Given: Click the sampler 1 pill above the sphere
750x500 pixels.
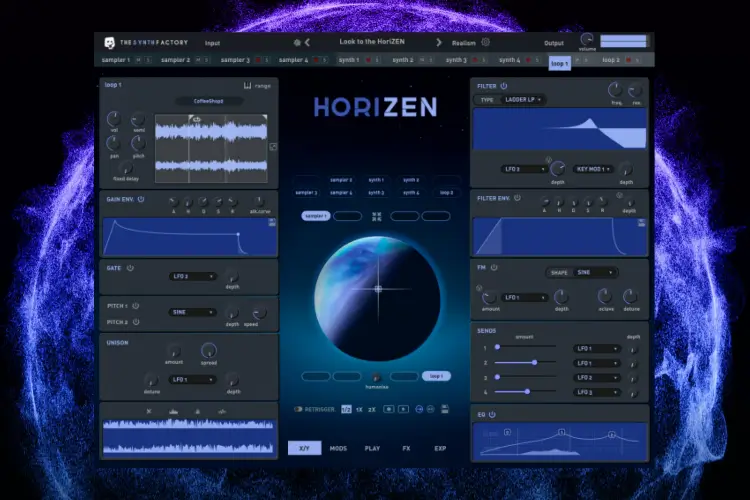Looking at the screenshot, I should 316,216.
